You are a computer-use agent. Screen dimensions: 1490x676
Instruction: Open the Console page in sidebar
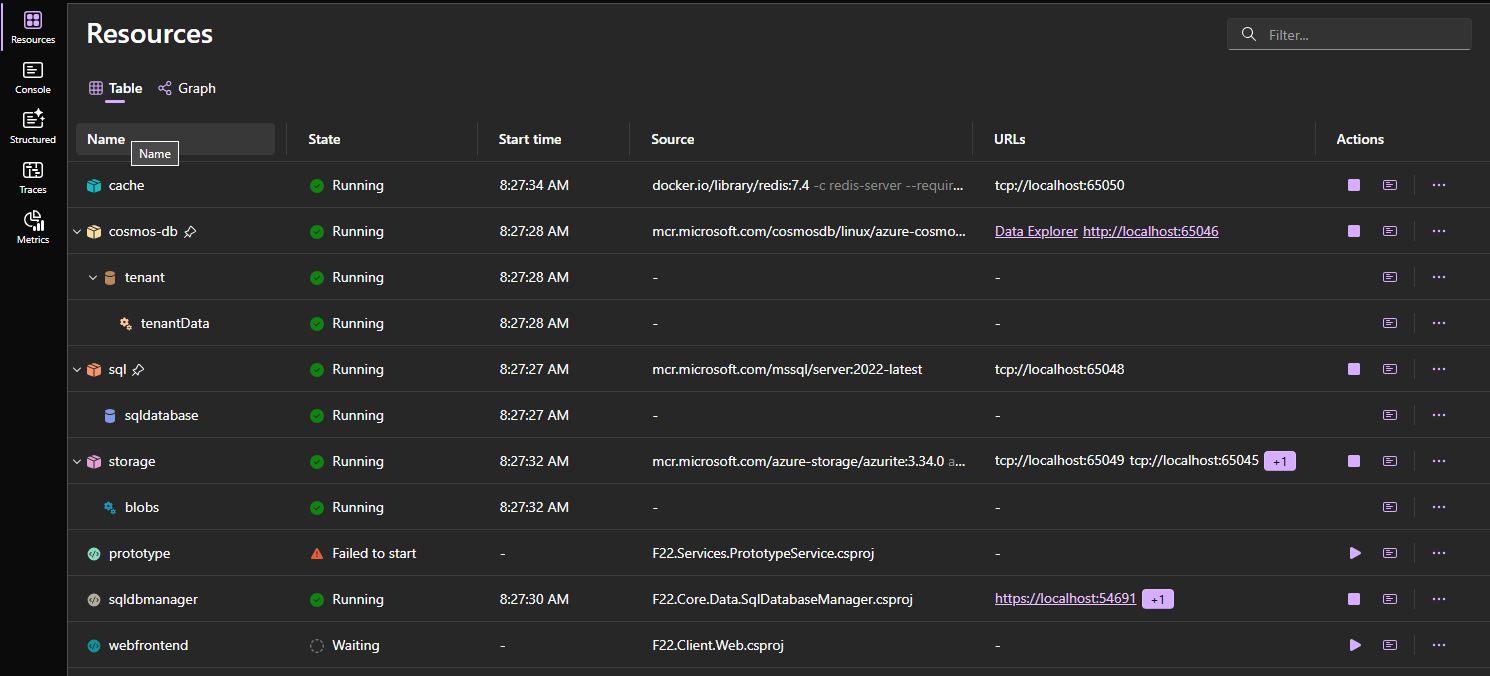coord(33,77)
